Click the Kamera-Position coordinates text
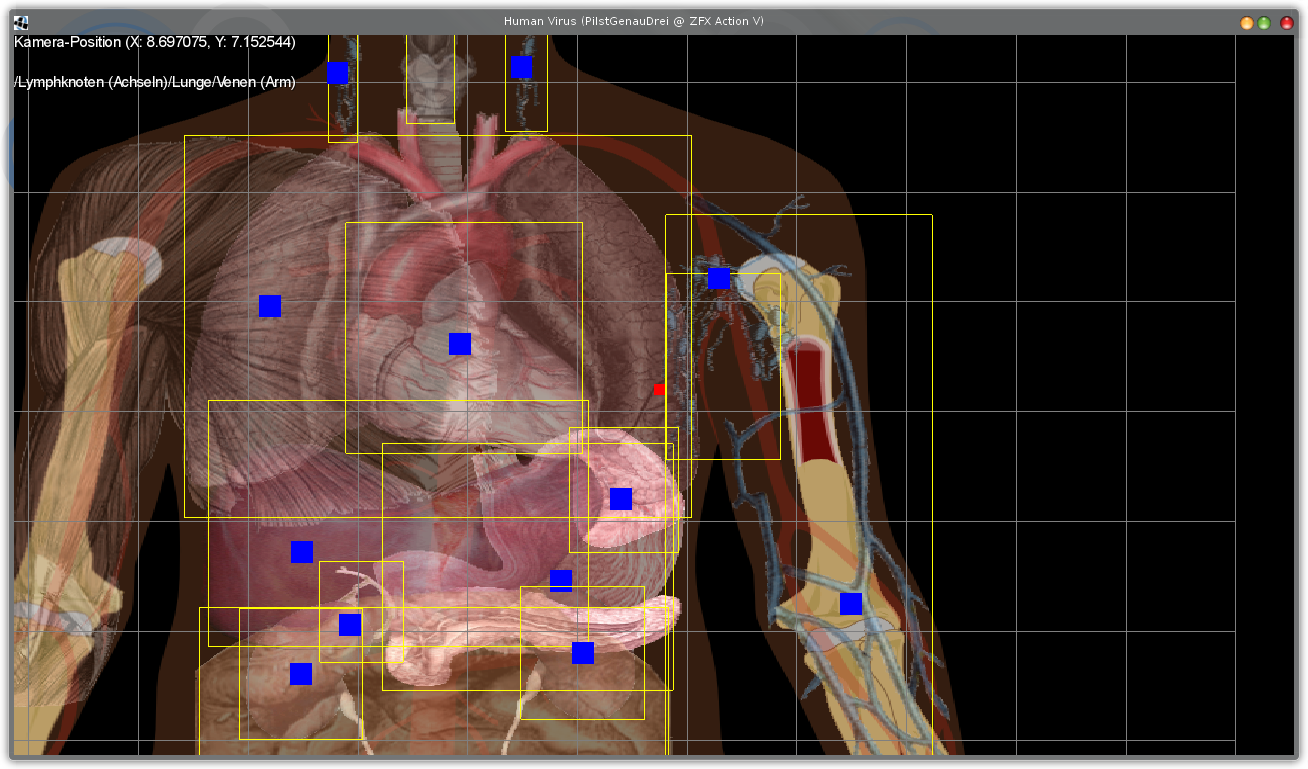Viewport: 1308px width, 769px height. [x=155, y=42]
